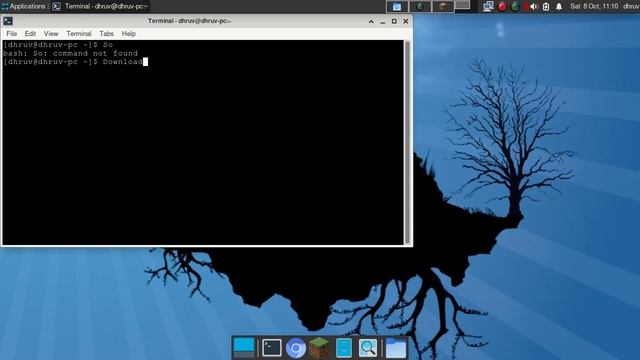640x360 pixels.
Task: Open the Help menu in the terminal
Action: [129, 34]
